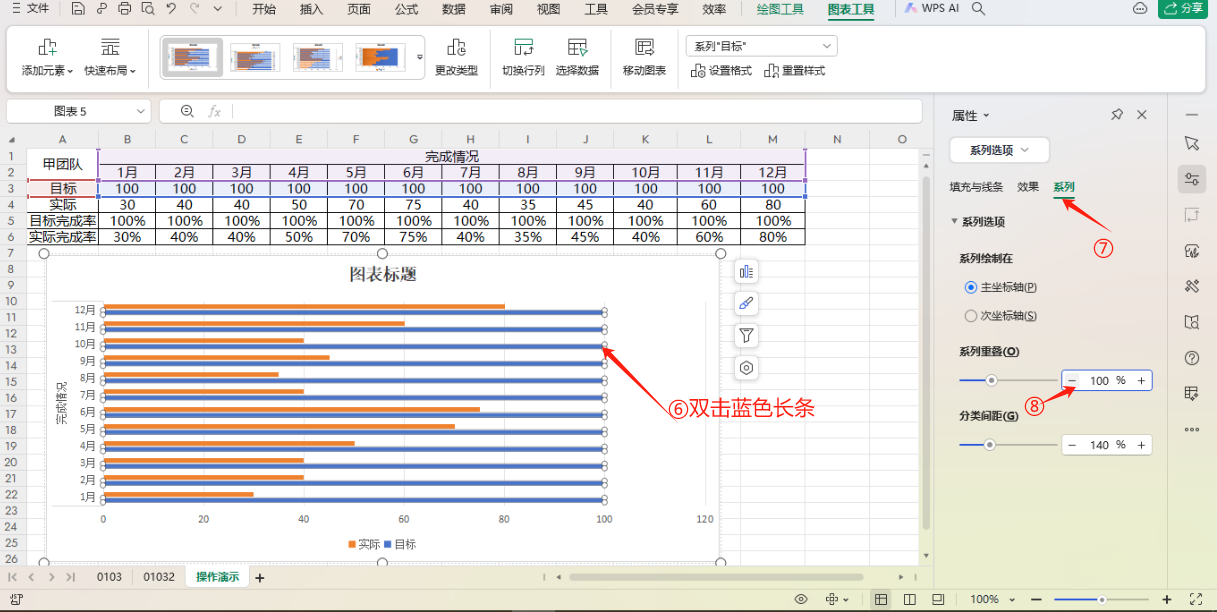Open the 添加元素 (Add Element) tool
The width and height of the screenshot is (1217, 612).
point(47,58)
